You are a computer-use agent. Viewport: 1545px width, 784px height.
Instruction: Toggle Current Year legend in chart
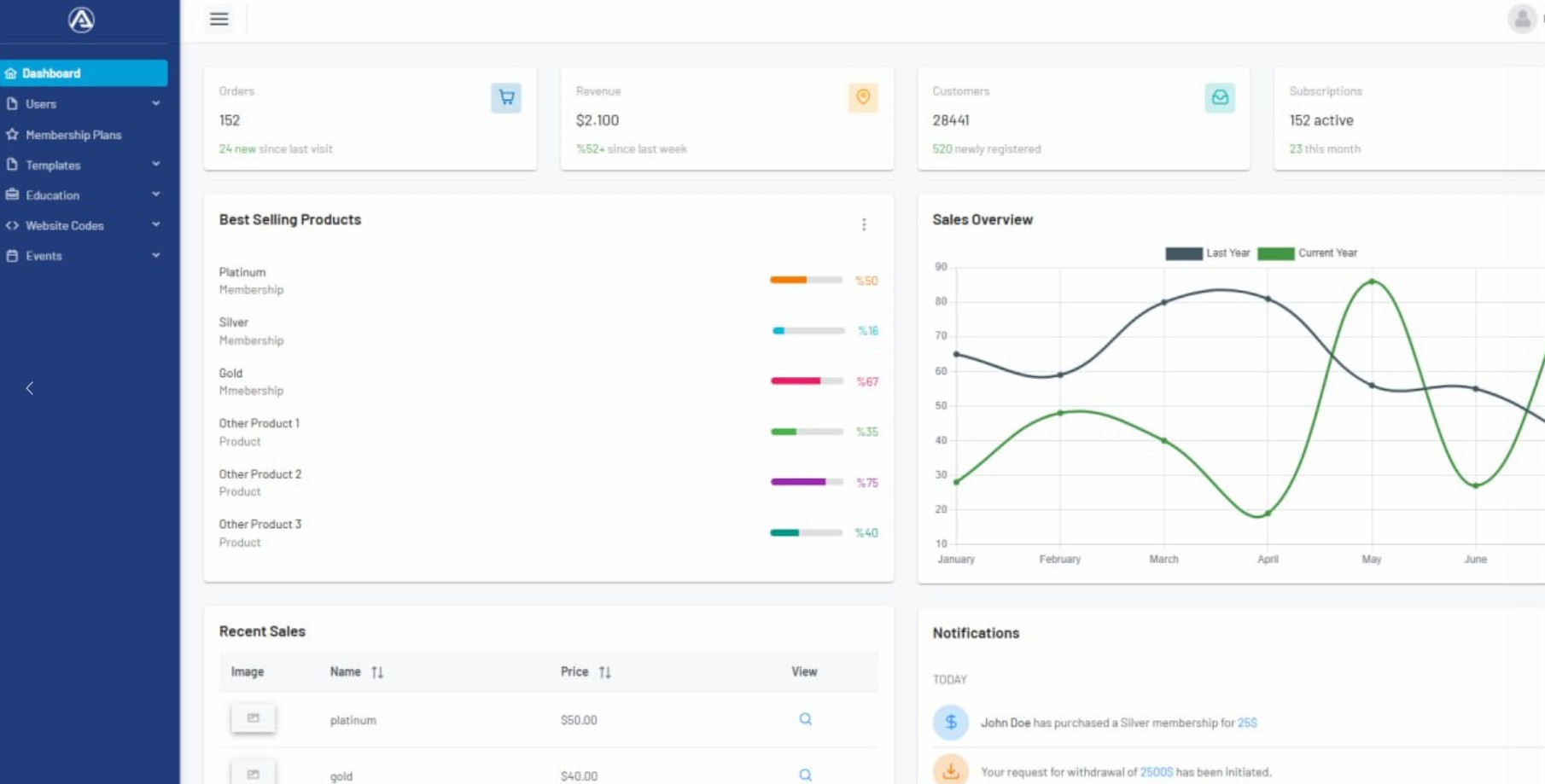(x=1307, y=253)
